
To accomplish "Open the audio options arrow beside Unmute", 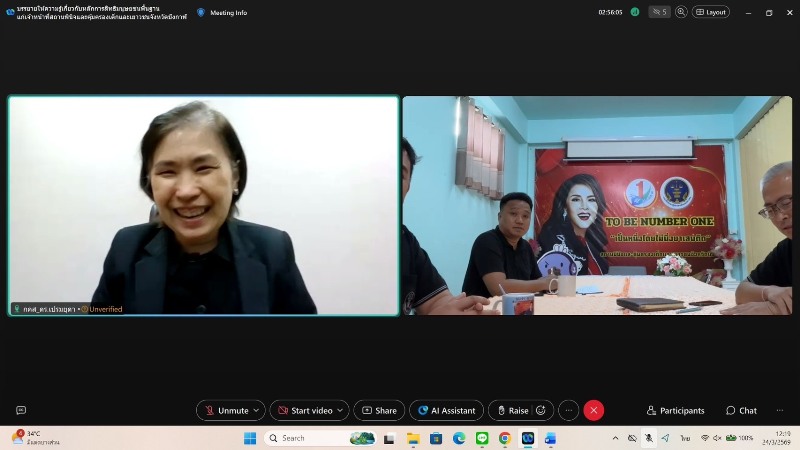I will click(x=257, y=410).
